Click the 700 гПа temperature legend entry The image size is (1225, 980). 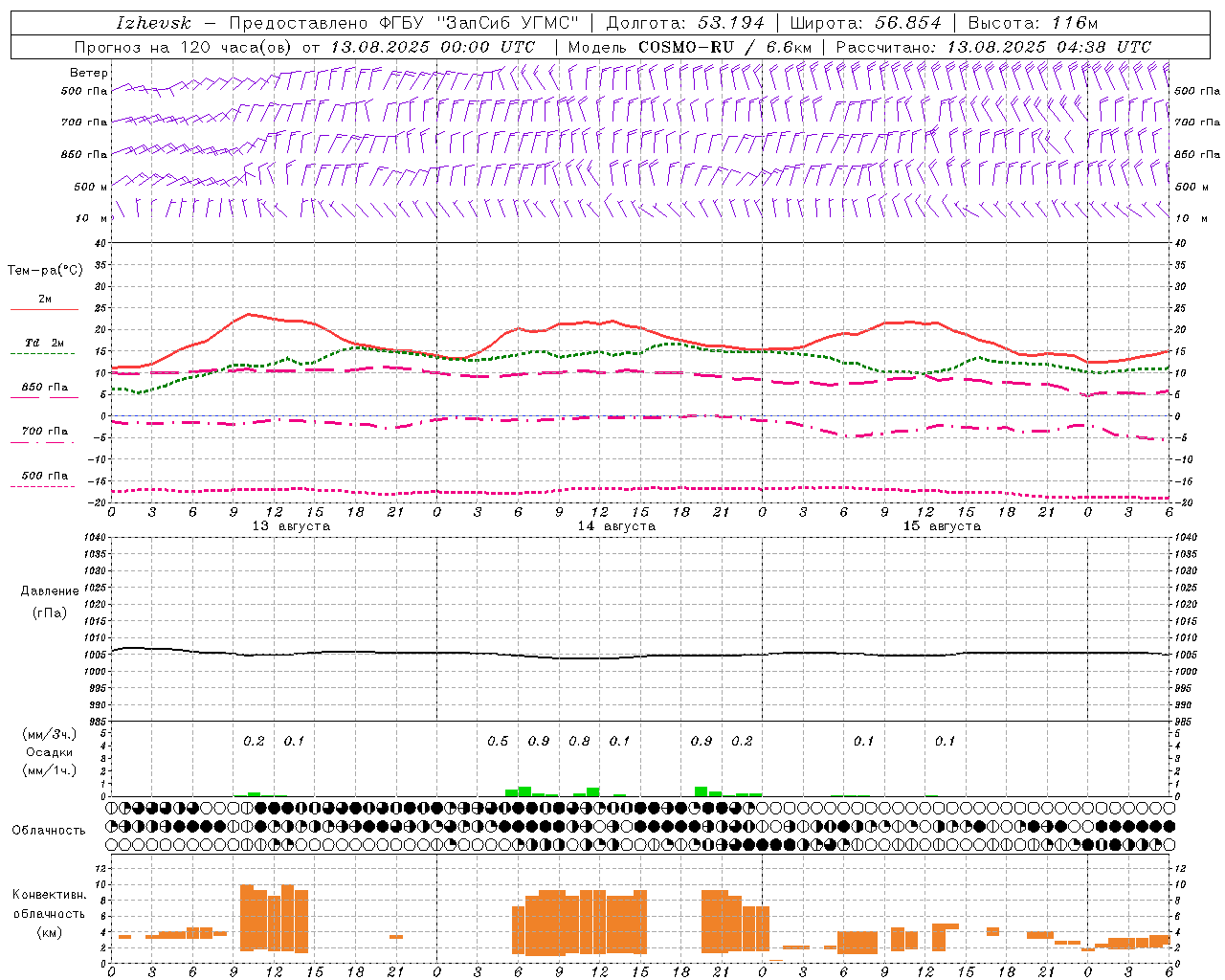45,431
